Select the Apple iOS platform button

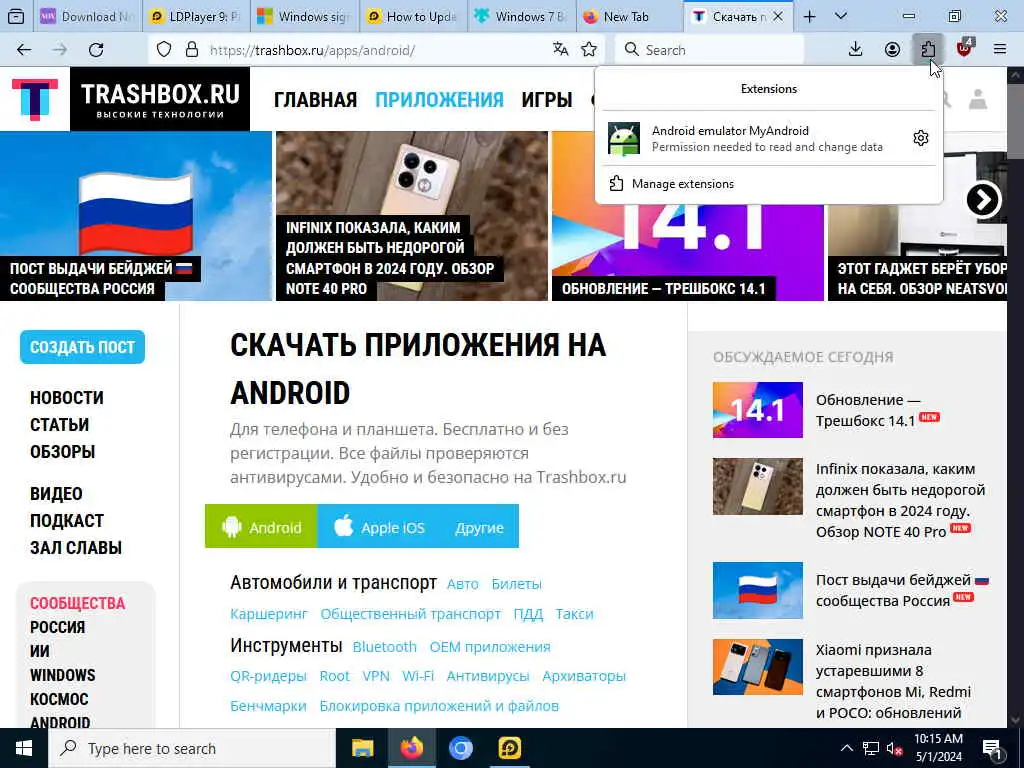pyautogui.click(x=379, y=526)
